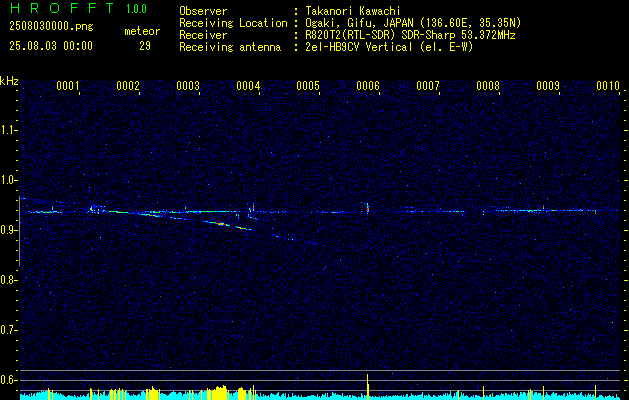The height and width of the screenshot is (400, 629).
Task: Click the location Ogaki, Gifu, JAPAN
Action: coord(357,23)
